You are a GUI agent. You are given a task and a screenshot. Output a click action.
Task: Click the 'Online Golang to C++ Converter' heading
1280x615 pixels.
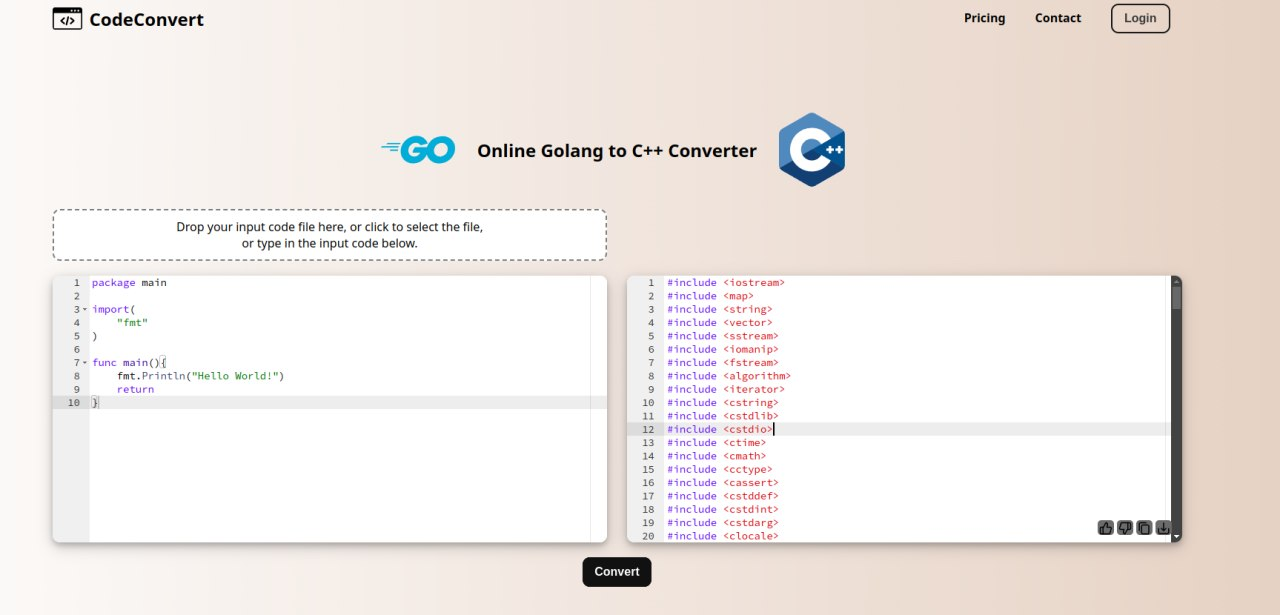tap(617, 151)
